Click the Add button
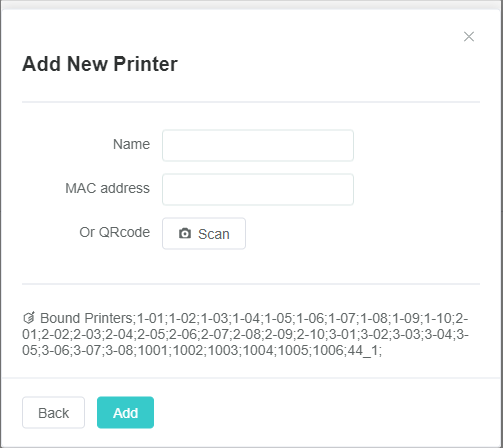 point(125,412)
